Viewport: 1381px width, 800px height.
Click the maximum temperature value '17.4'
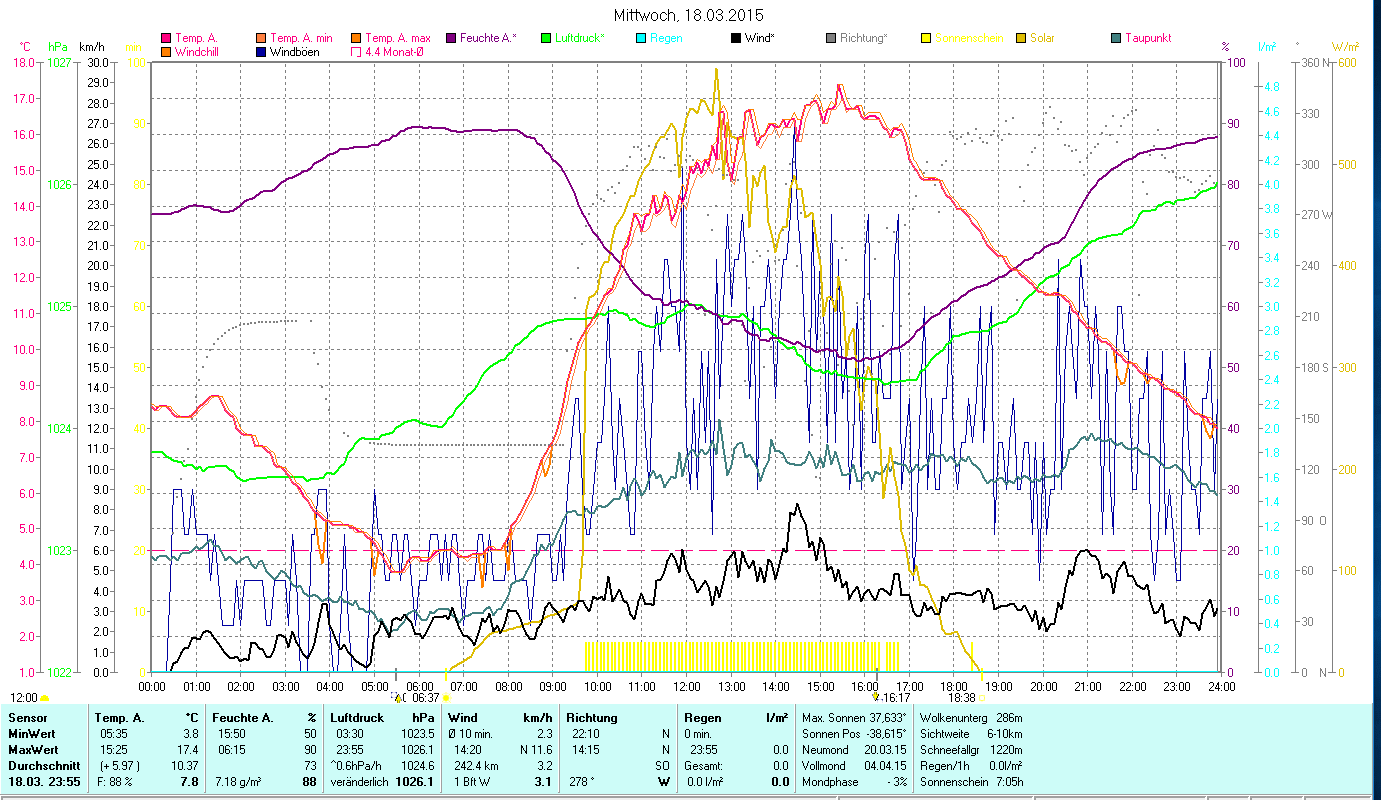189,750
